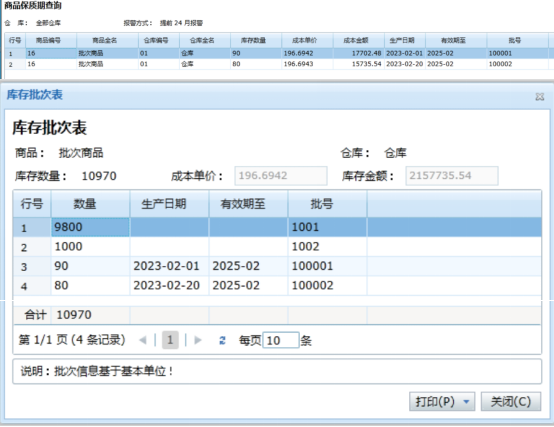Go to previous page arrow
The image size is (554, 427).
tap(143, 340)
